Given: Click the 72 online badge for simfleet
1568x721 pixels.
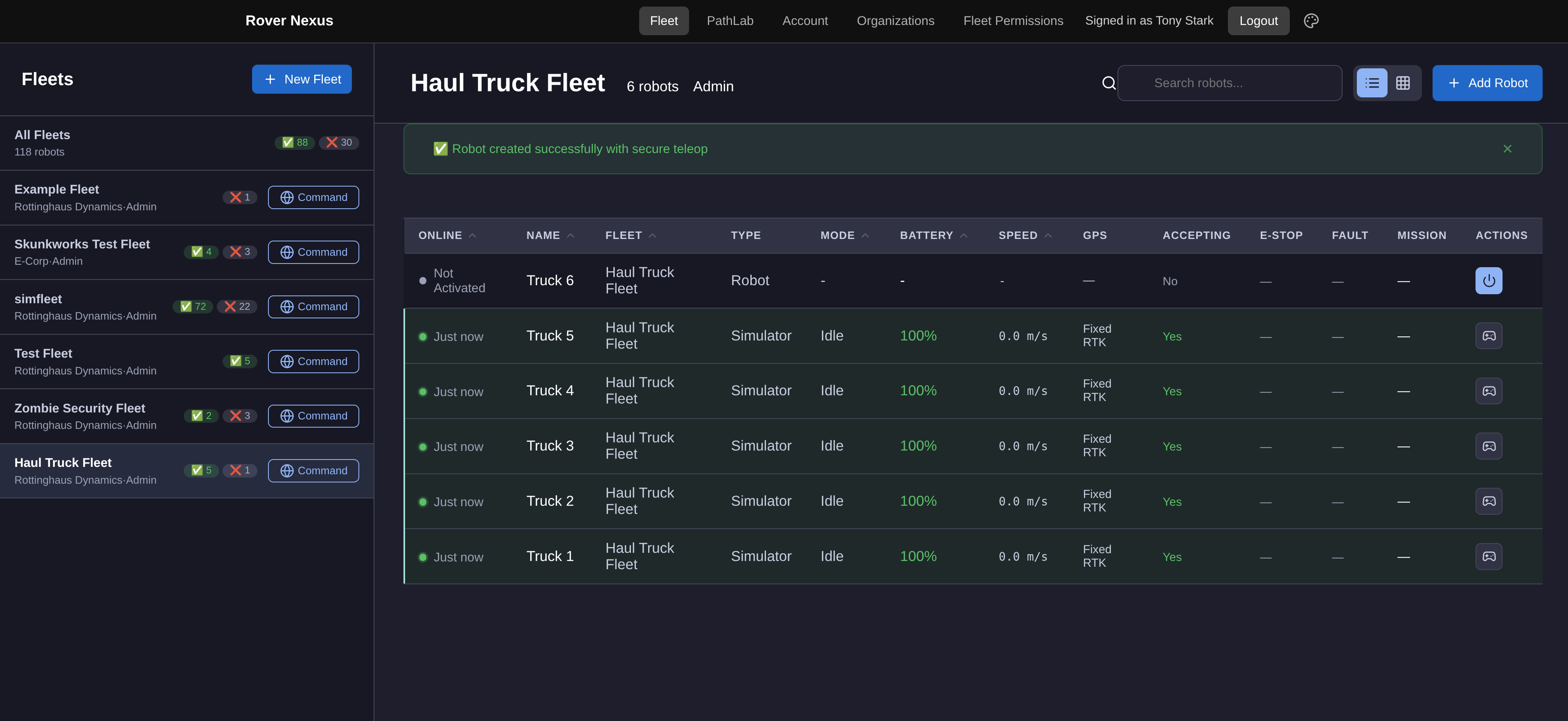Looking at the screenshot, I should point(193,306).
